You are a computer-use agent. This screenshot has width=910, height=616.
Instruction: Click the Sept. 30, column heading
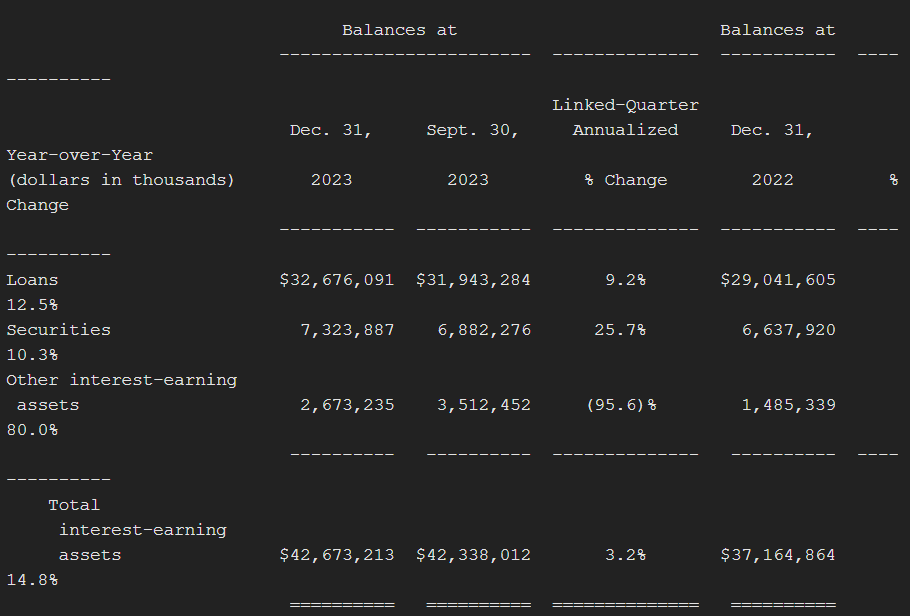473,130
